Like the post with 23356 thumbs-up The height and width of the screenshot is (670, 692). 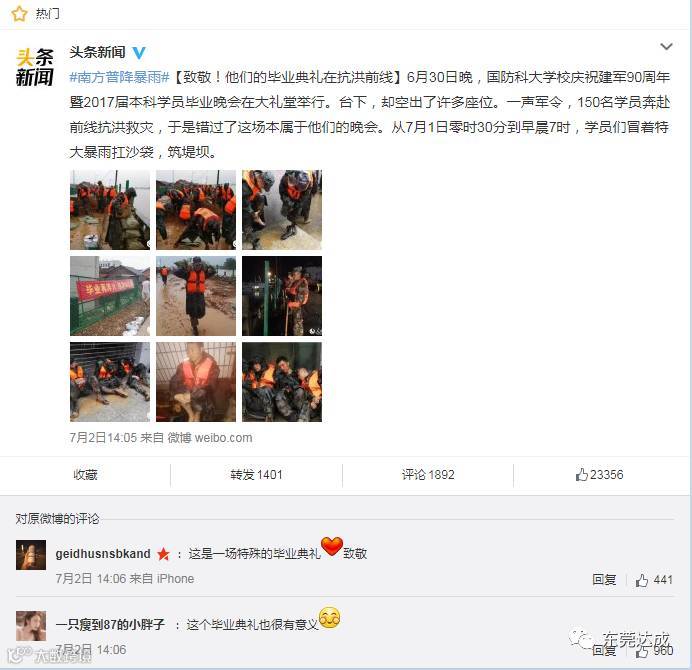coord(599,474)
